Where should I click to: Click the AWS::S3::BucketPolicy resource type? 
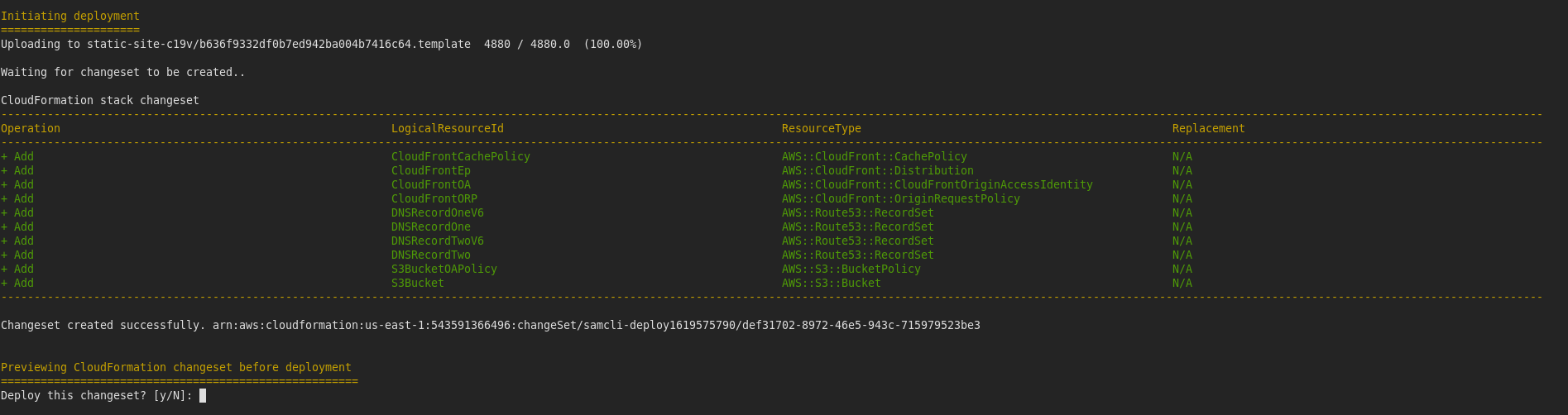tap(851, 270)
